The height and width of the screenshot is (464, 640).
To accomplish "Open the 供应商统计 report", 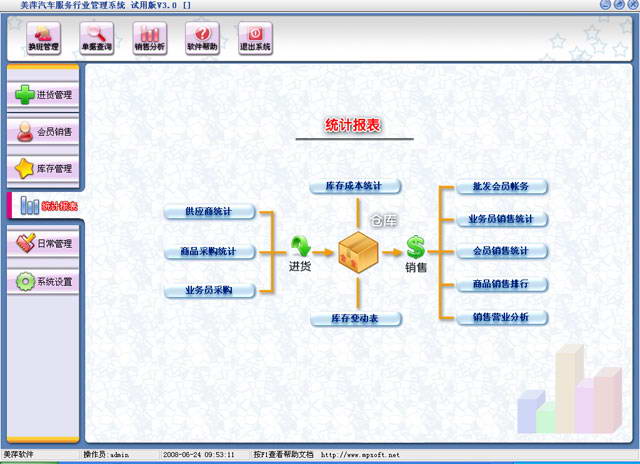I will click(x=209, y=212).
